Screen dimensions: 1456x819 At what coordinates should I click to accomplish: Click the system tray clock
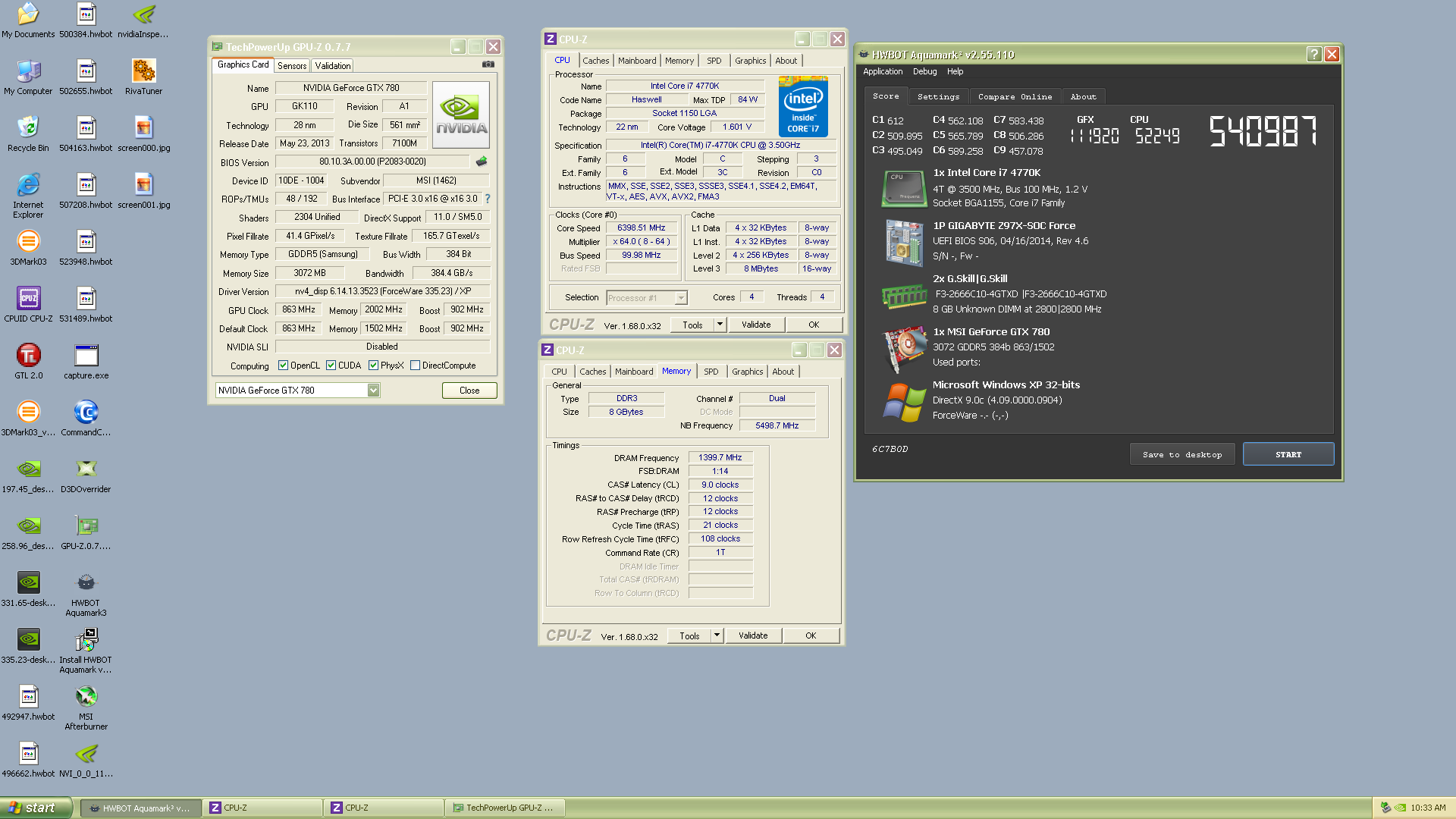[1428, 808]
